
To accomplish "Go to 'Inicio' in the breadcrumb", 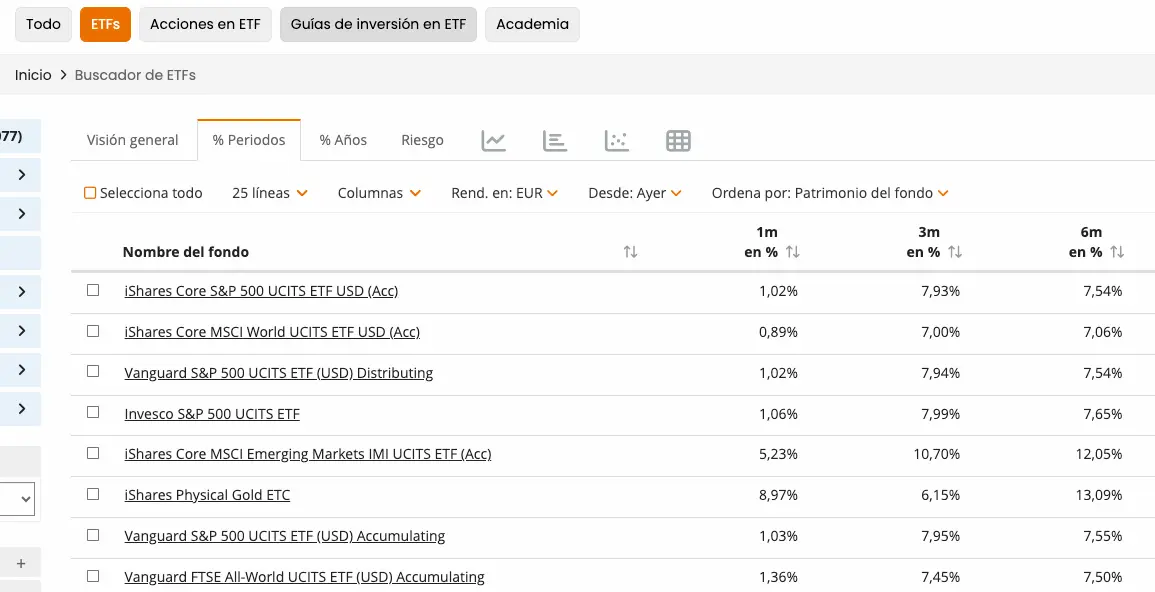I will pyautogui.click(x=33, y=75).
